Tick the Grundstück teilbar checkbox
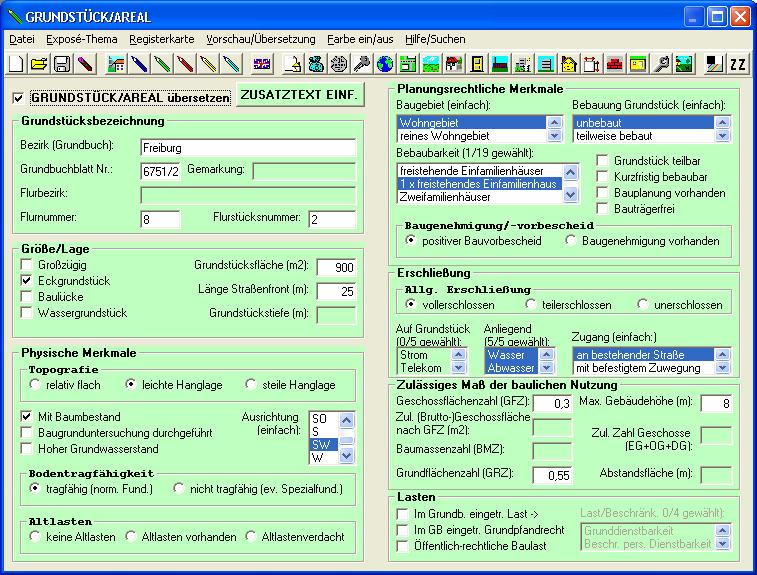This screenshot has width=757, height=575. pos(602,160)
